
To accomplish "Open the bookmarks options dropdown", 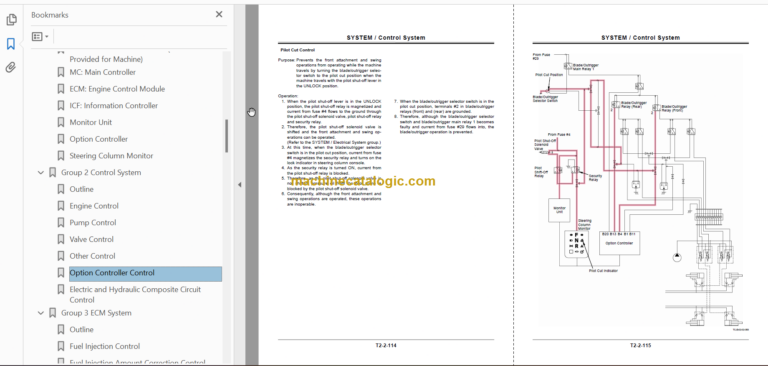I will coord(40,37).
